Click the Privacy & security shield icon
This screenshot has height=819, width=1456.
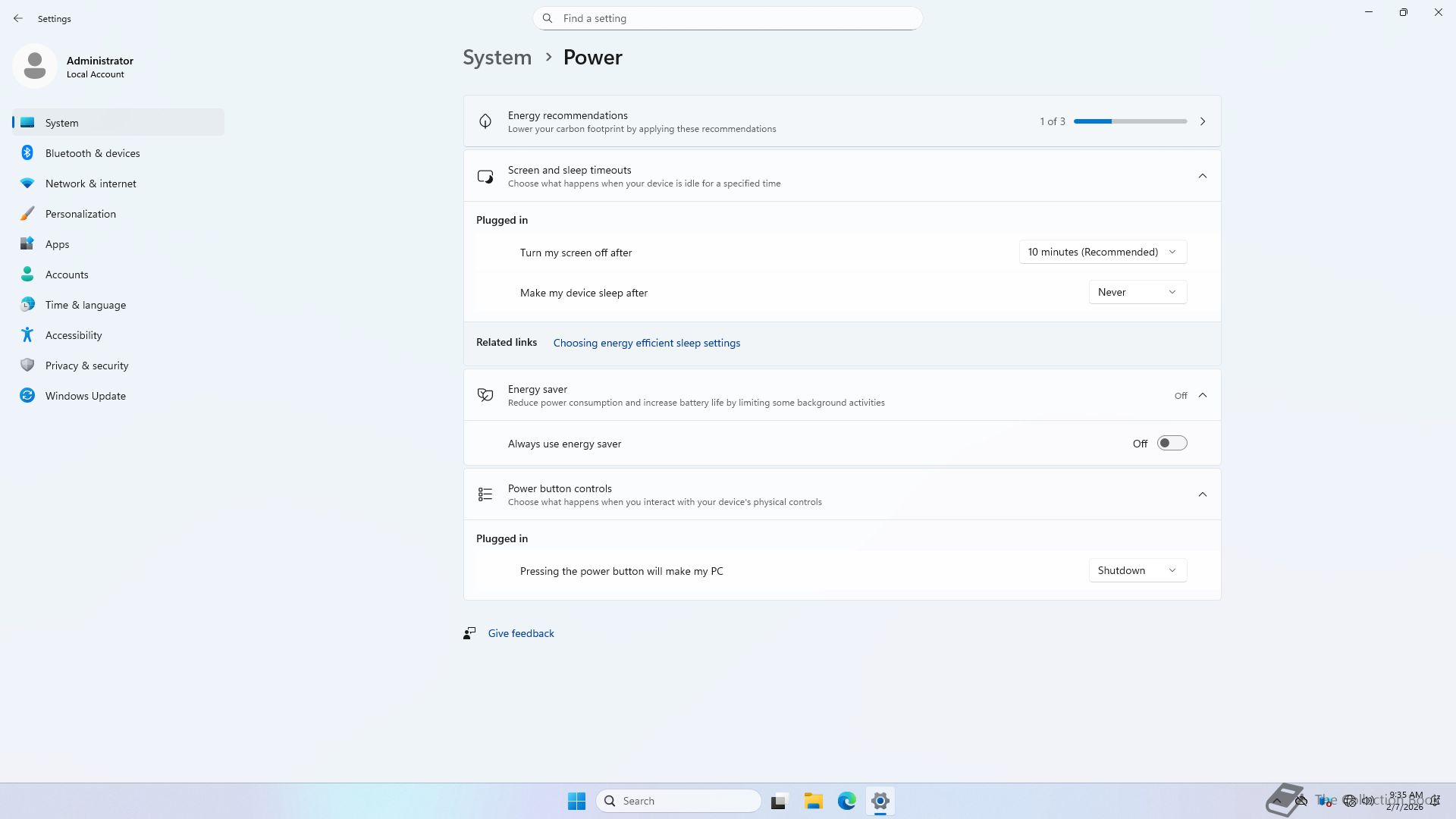click(x=27, y=366)
